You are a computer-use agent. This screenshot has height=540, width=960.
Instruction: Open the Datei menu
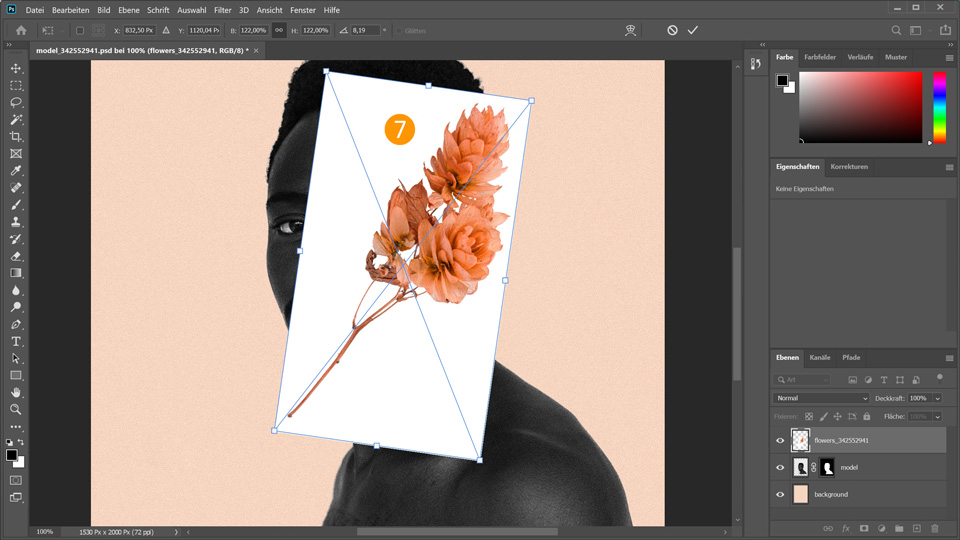click(x=35, y=10)
